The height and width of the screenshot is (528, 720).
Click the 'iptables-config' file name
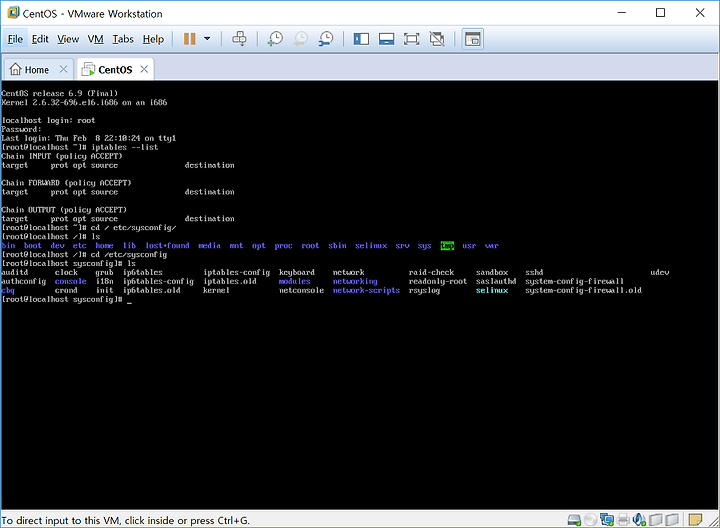click(x=236, y=273)
